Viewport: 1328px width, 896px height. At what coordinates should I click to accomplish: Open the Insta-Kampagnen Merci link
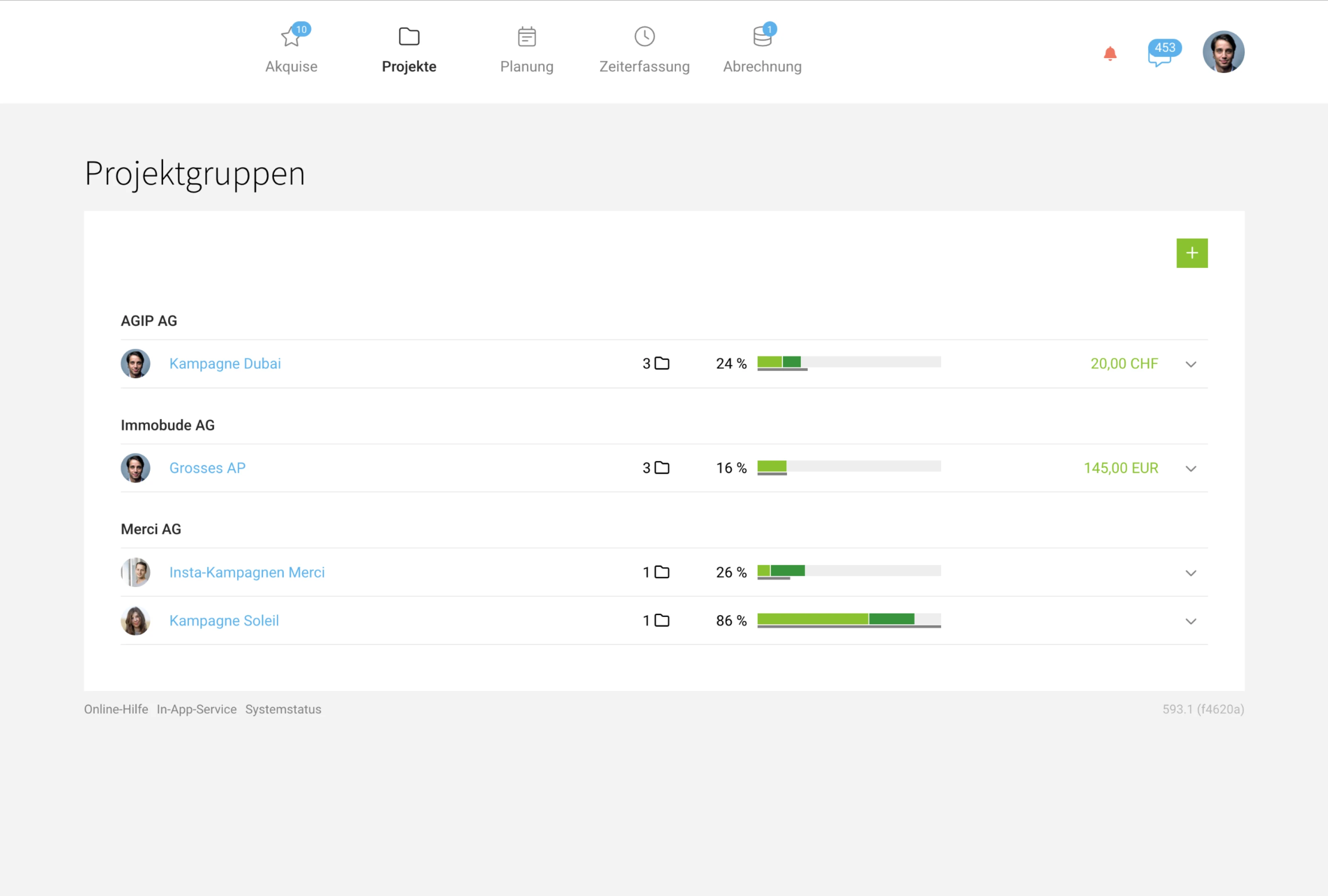tap(247, 572)
